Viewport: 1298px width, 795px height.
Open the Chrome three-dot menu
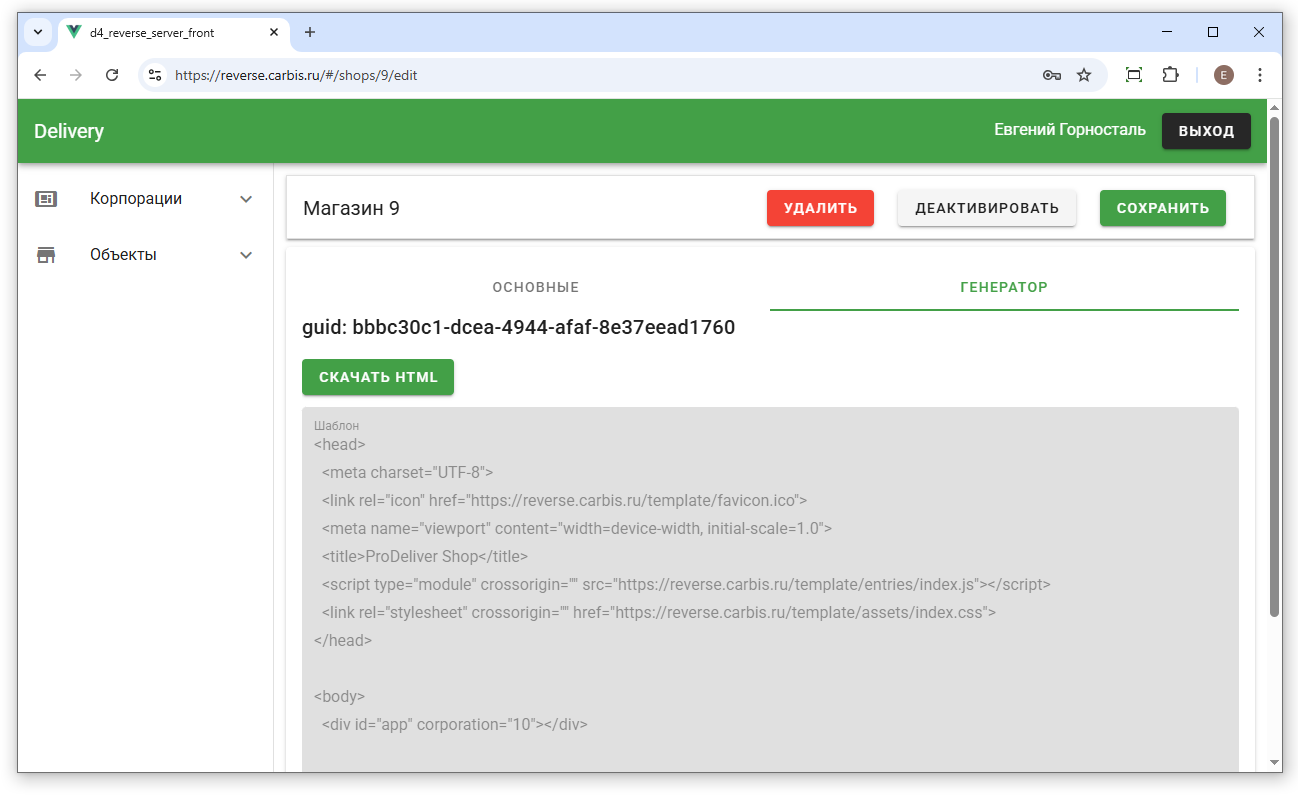point(1260,75)
